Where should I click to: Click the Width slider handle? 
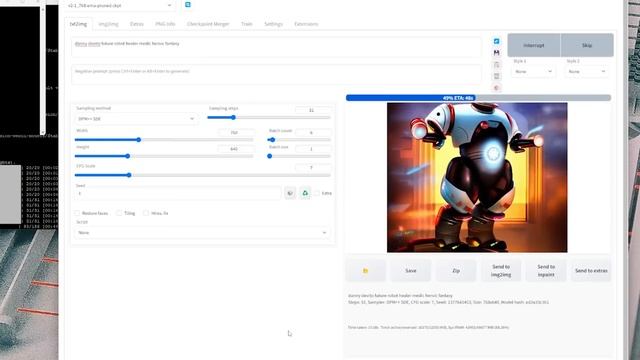point(139,140)
